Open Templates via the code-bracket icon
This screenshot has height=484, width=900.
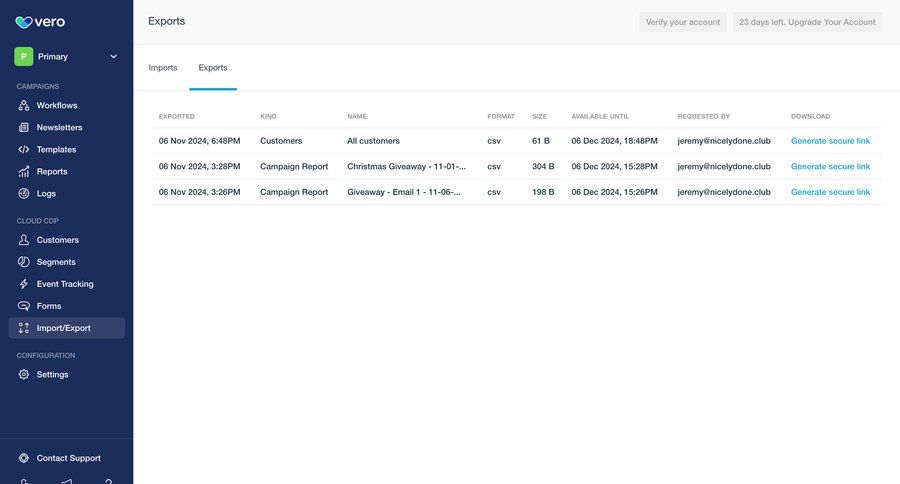(24, 149)
